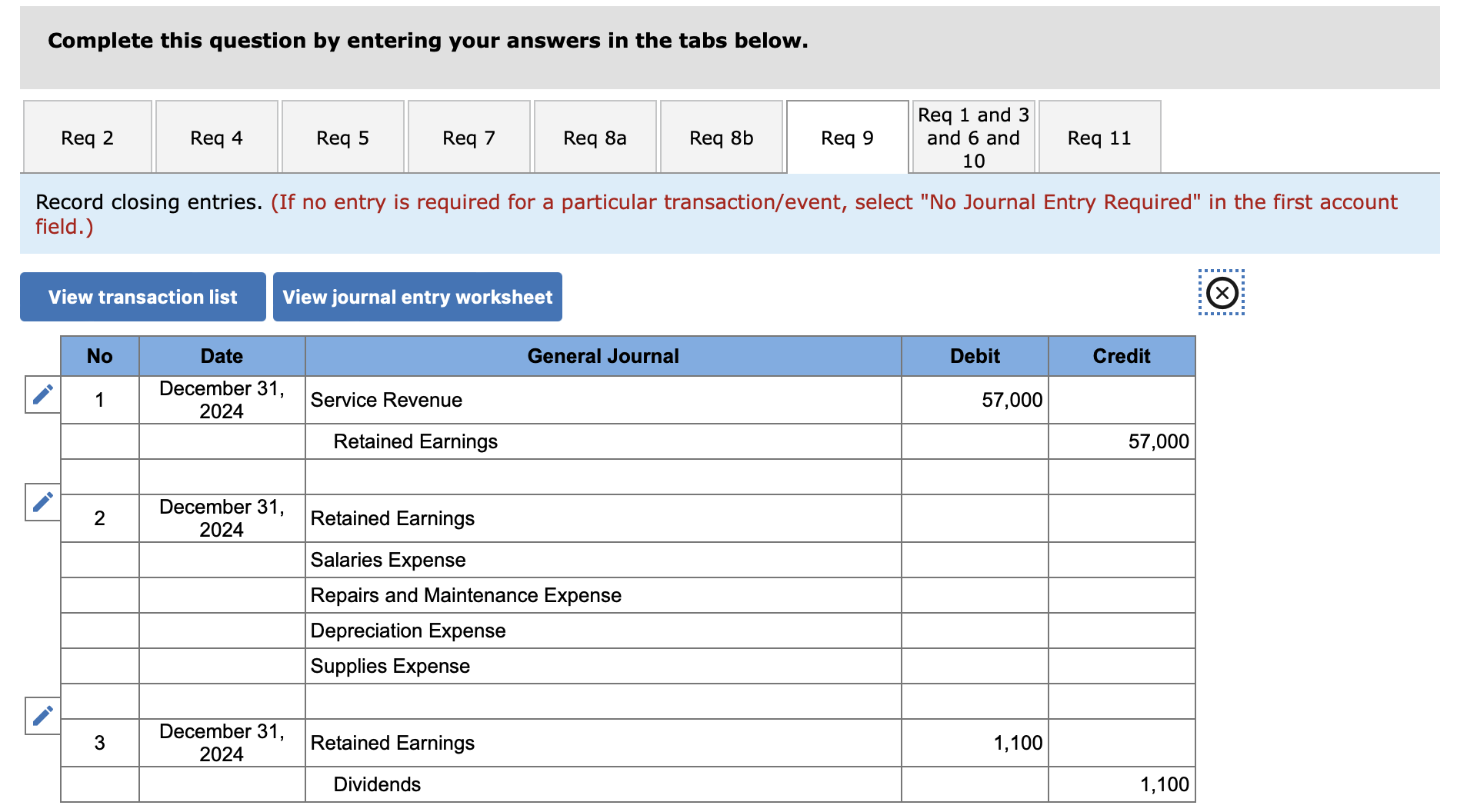Click the Credit cell for Salaries Expense

click(x=1121, y=560)
